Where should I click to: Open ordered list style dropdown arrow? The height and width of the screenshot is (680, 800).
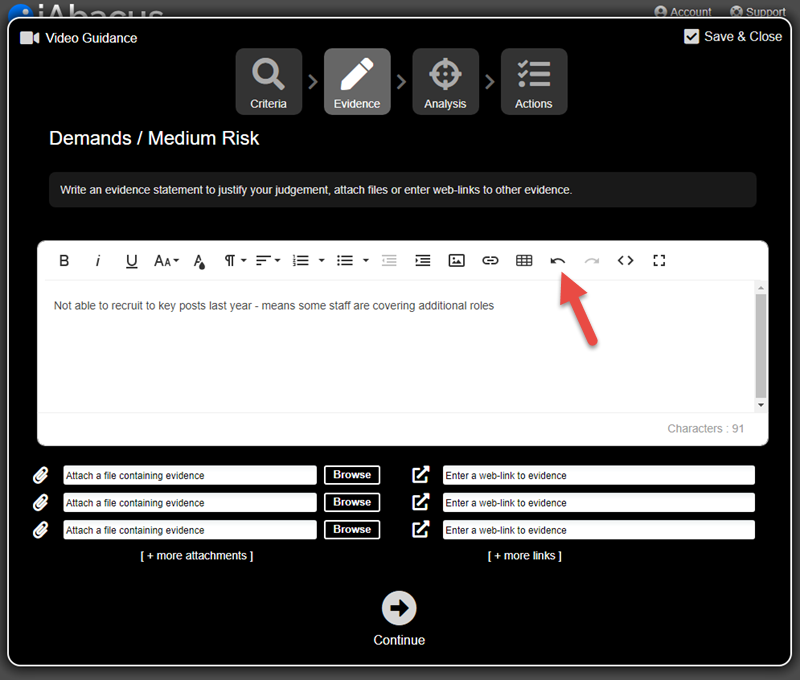coord(321,261)
